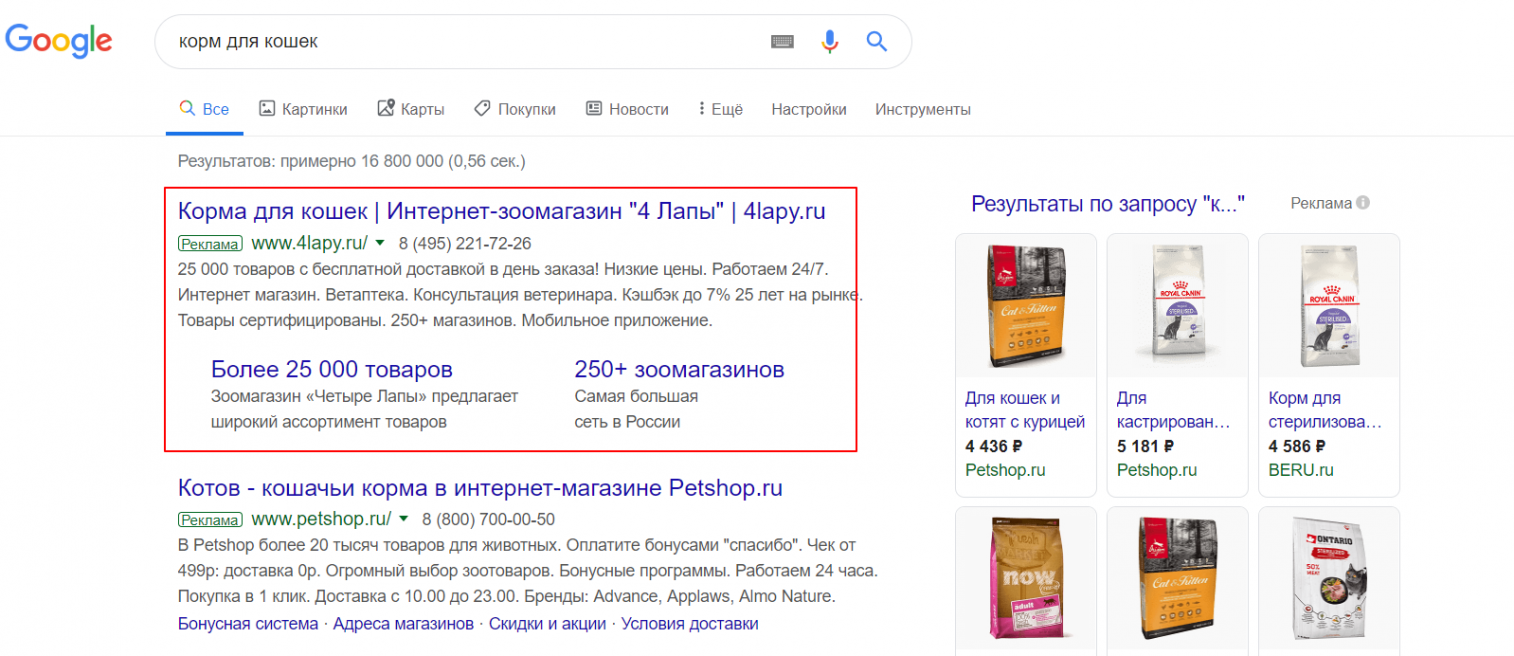Image resolution: width=1514 pixels, height=656 pixels.
Task: Open the Для кастрированных product link
Action: pyautogui.click(x=1174, y=410)
